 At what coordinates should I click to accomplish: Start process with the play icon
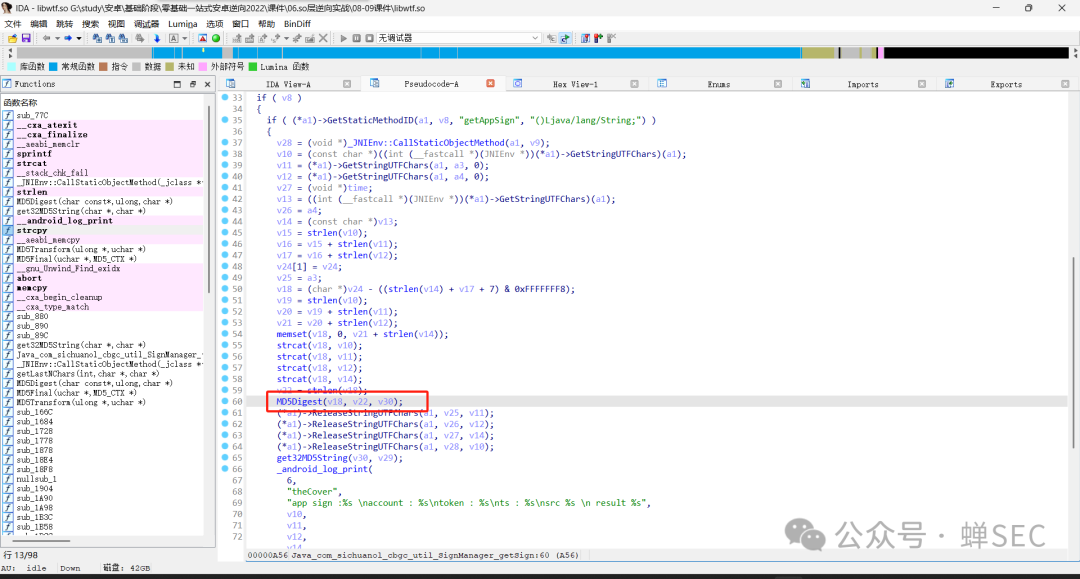[x=343, y=38]
